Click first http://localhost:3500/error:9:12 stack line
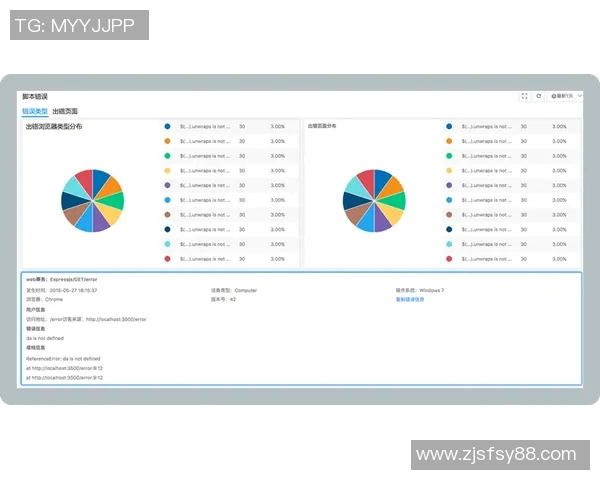Image resolution: width=600 pixels, height=480 pixels. pyautogui.click(x=66, y=368)
